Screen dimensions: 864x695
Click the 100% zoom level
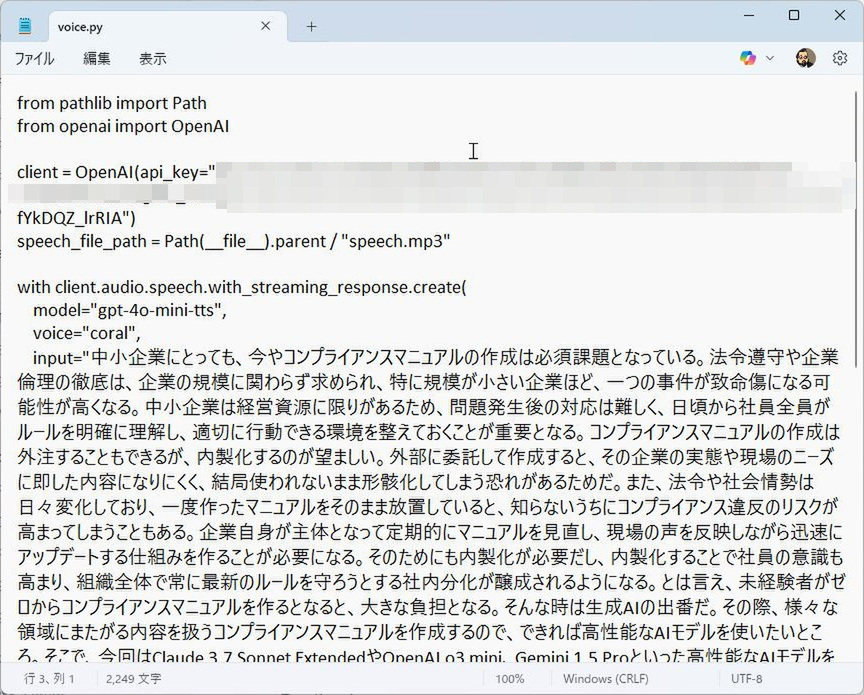click(510, 678)
